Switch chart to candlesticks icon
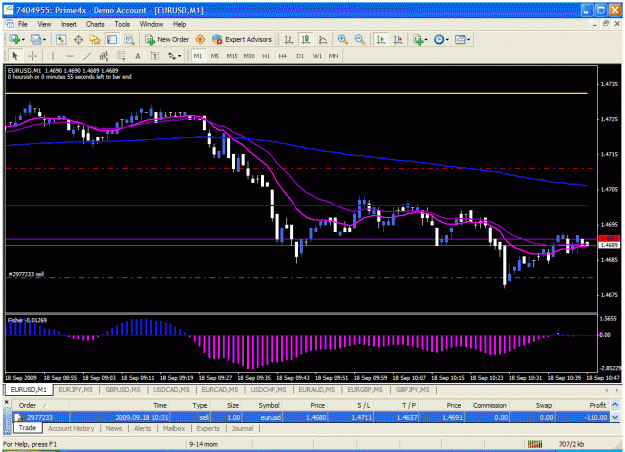 (306, 39)
